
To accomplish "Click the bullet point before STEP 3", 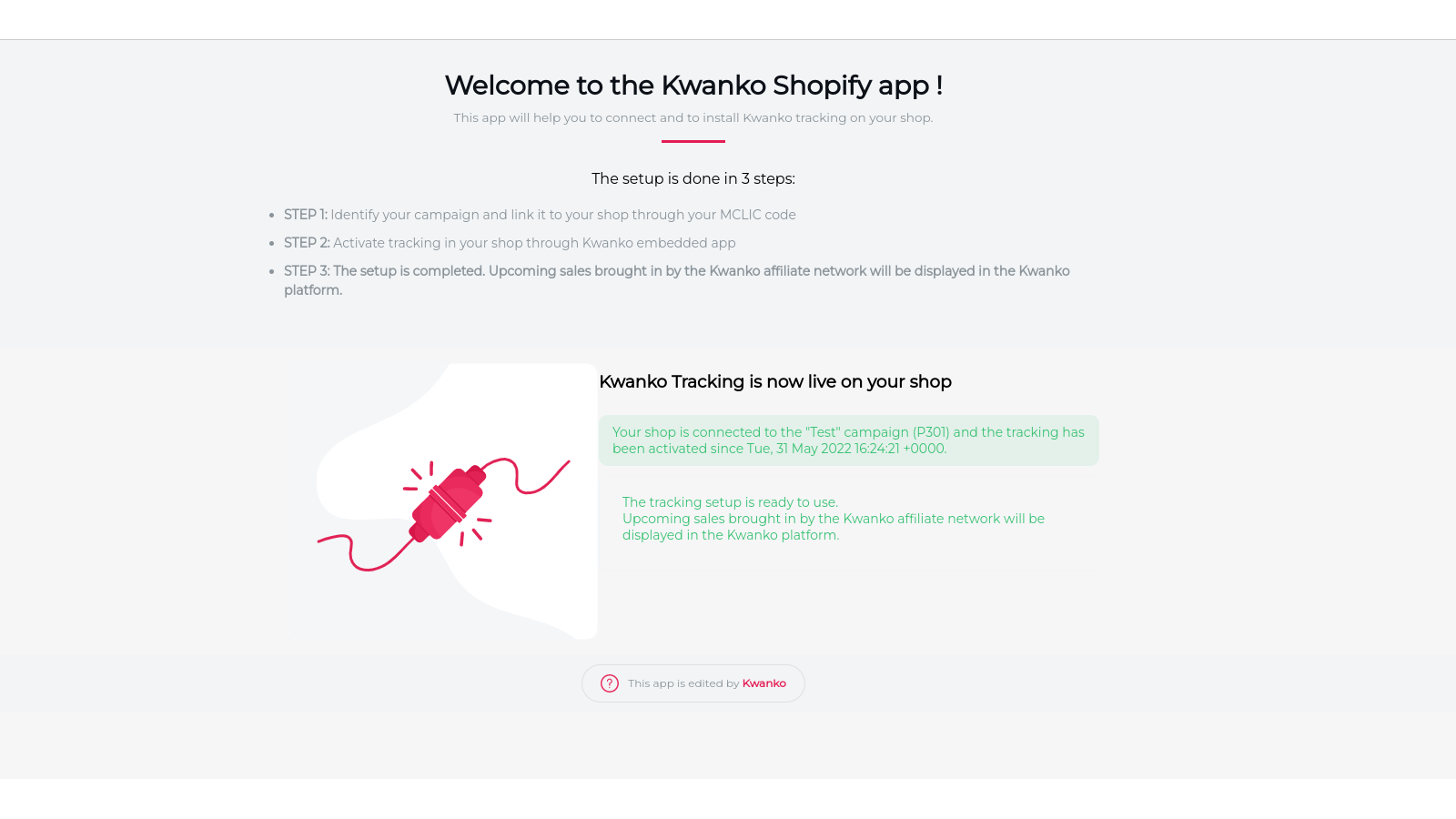I will coord(272,272).
